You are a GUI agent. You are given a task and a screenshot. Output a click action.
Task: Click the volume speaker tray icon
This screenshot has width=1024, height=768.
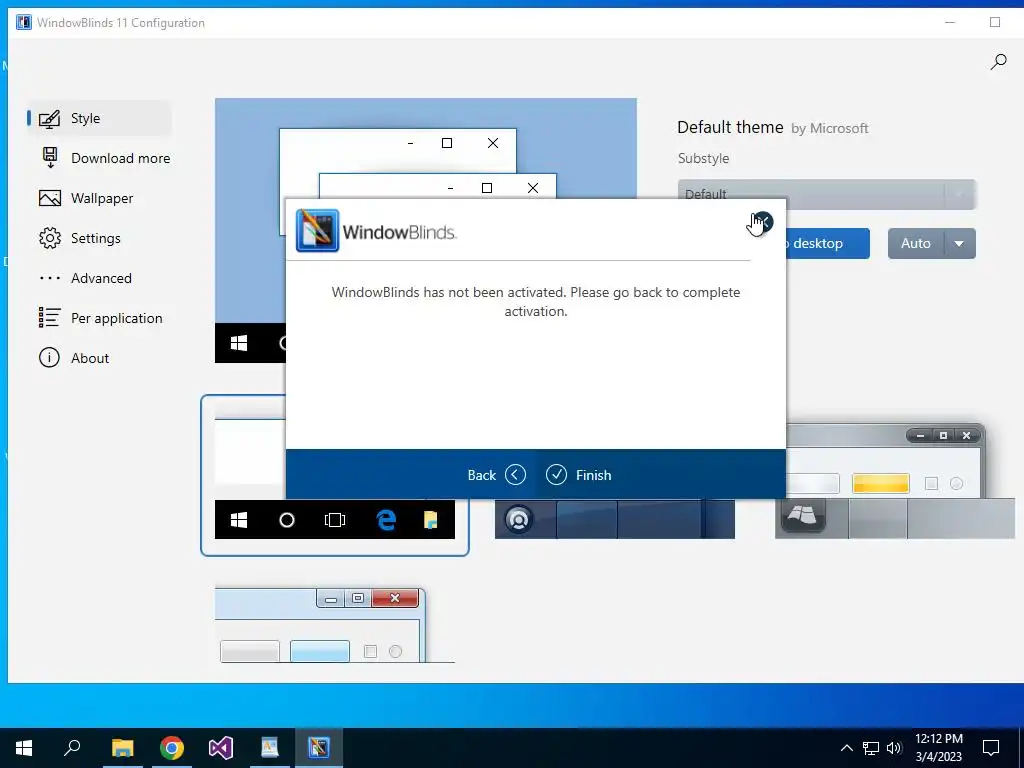coord(894,748)
